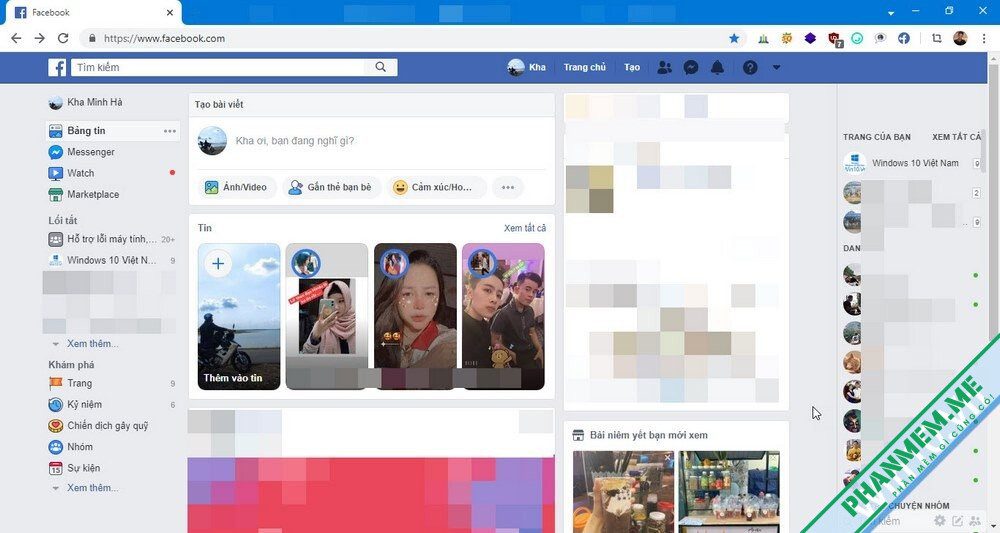This screenshot has width=1000, height=533.
Task: Open Marketplace in the left sidebar
Action: [x=84, y=194]
